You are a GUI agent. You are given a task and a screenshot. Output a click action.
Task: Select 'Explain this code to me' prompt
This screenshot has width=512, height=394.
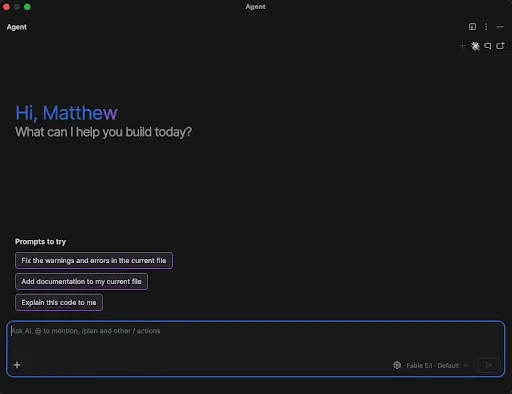pyautogui.click(x=59, y=302)
